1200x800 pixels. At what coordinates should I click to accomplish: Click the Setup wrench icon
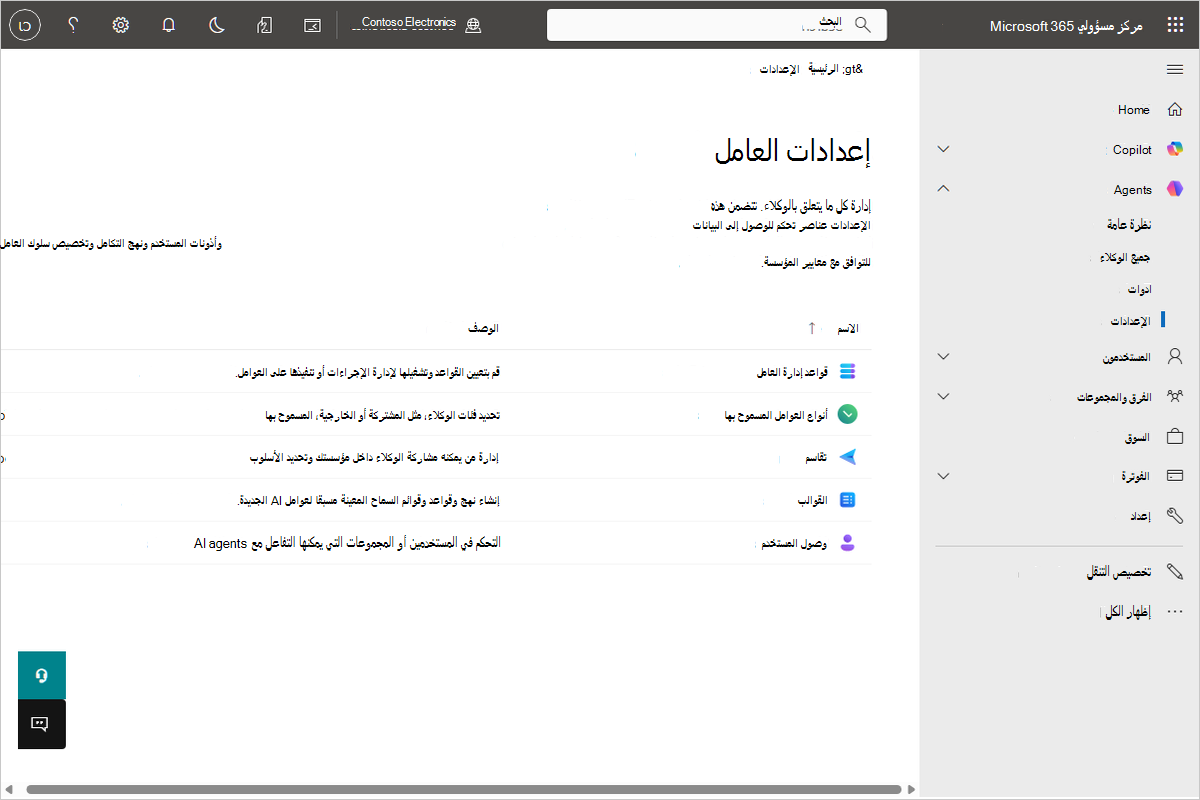pos(1175,516)
